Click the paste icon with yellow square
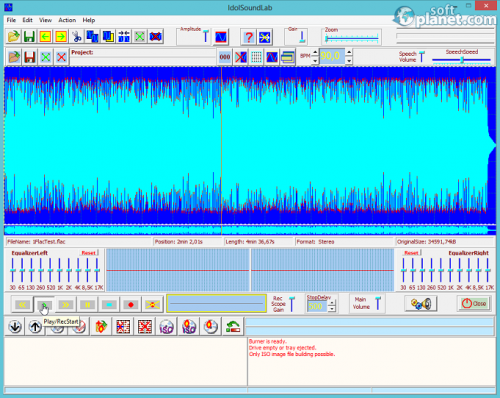The width and height of the screenshot is (500, 398). pos(108,36)
